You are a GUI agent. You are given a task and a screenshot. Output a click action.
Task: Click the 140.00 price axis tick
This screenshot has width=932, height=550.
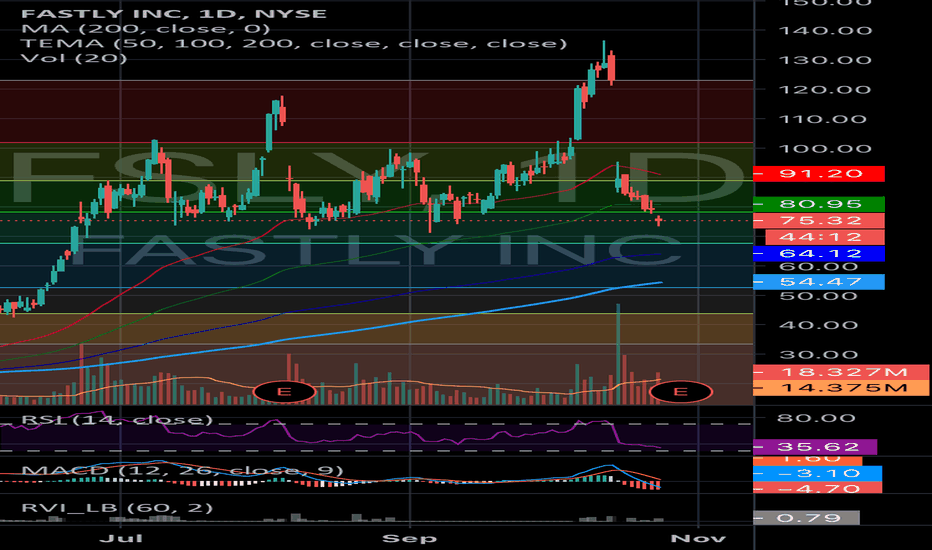pyautogui.click(x=825, y=30)
